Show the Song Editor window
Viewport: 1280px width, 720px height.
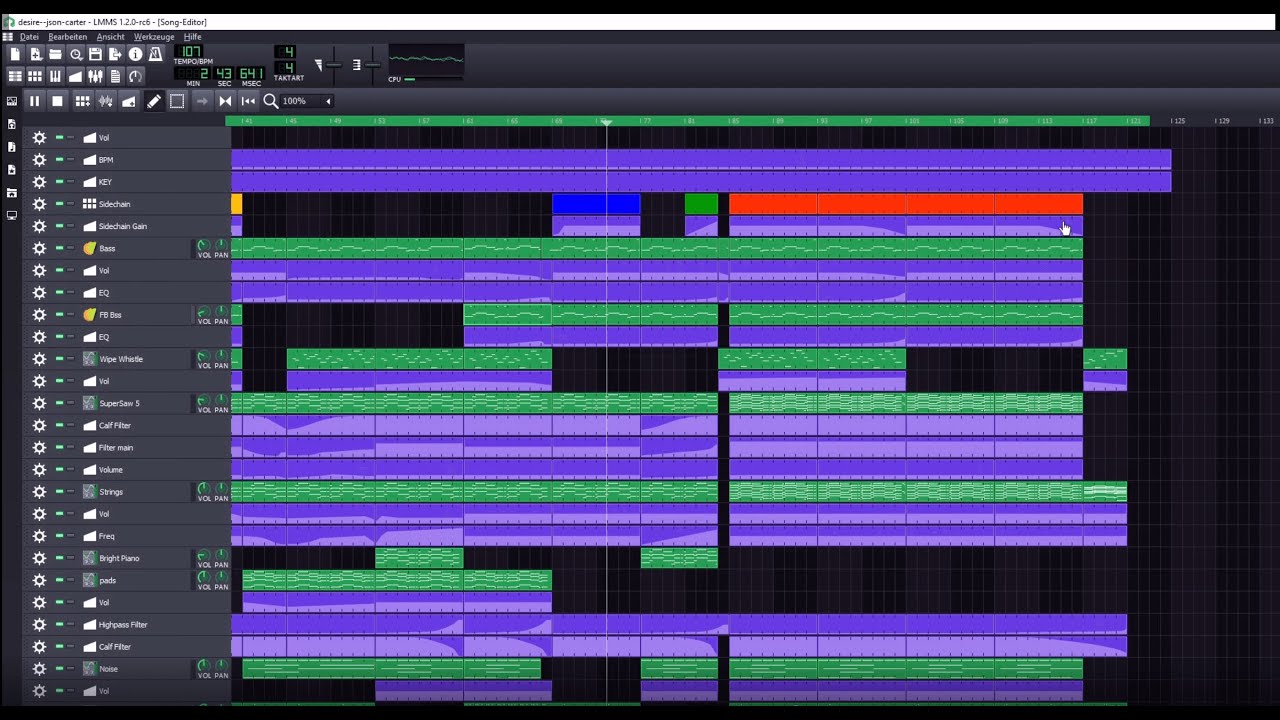click(15, 76)
